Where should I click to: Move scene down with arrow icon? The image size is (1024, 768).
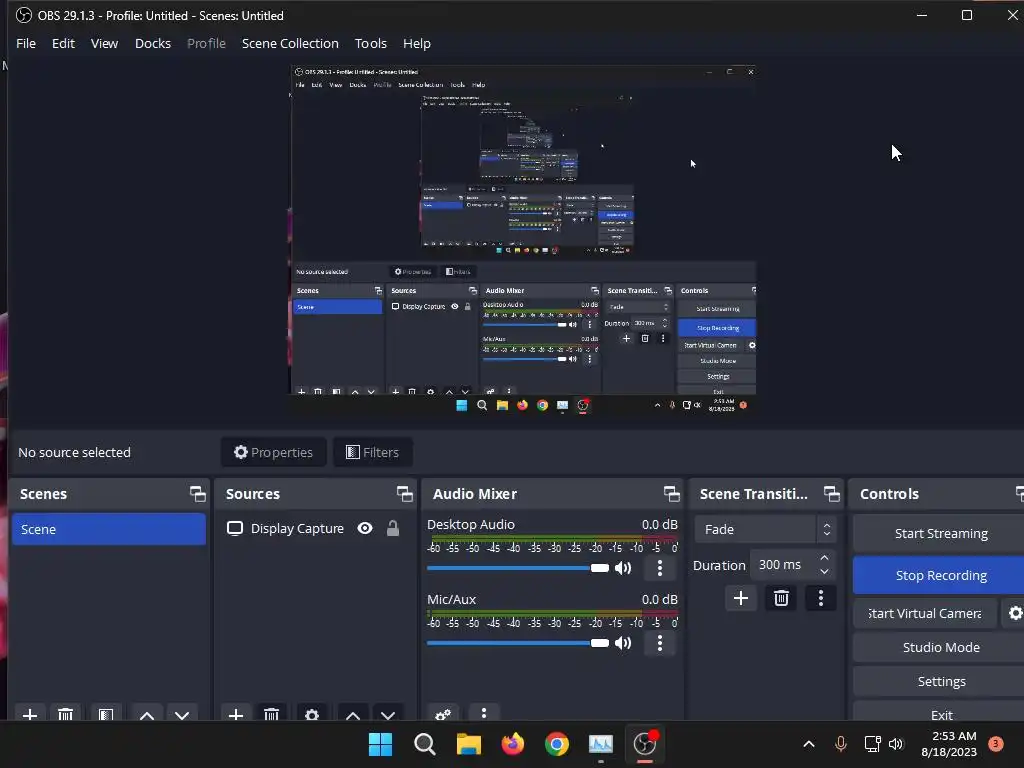[x=182, y=714]
